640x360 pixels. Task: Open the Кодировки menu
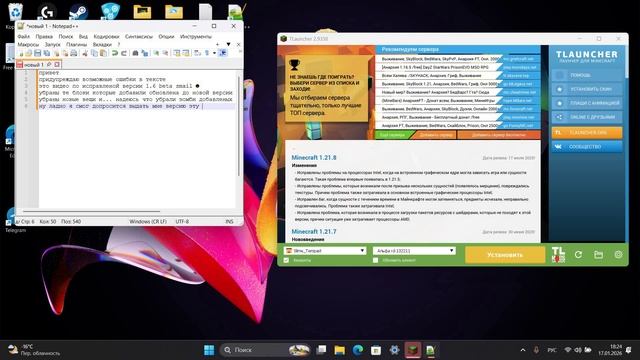point(106,36)
